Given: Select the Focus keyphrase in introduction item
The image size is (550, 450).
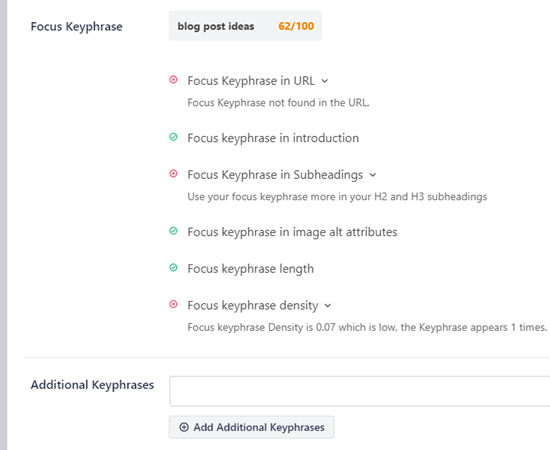Looking at the screenshot, I should [x=273, y=138].
